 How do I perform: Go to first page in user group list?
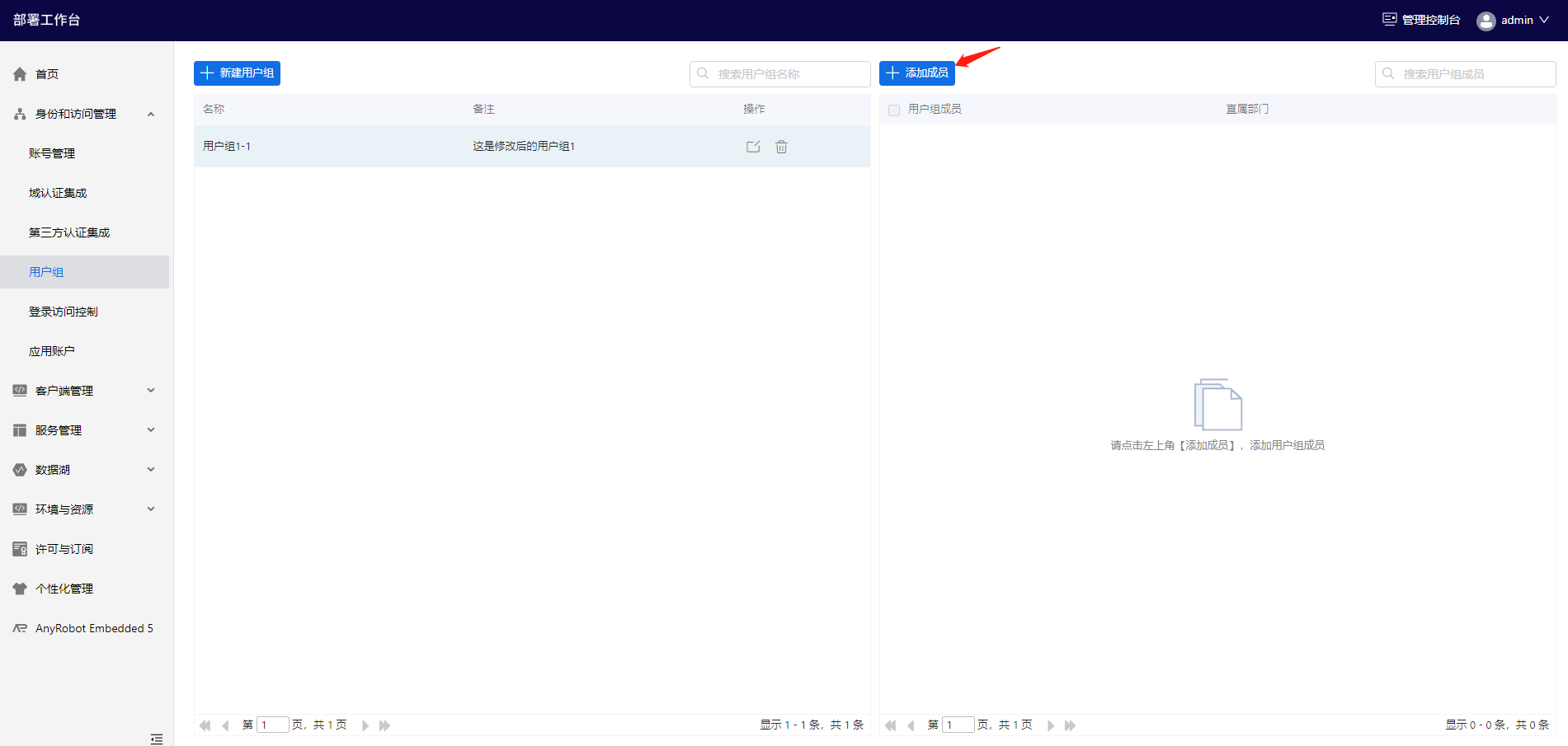click(x=205, y=725)
